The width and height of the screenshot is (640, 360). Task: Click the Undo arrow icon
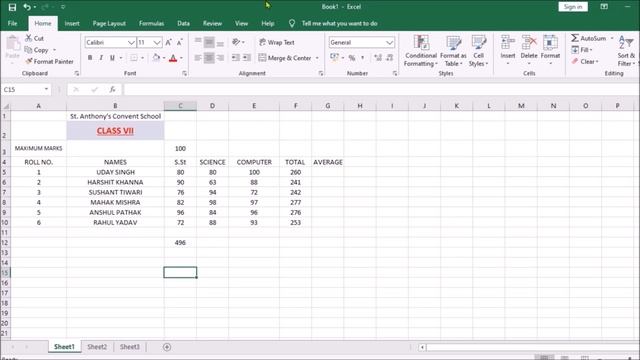point(27,7)
